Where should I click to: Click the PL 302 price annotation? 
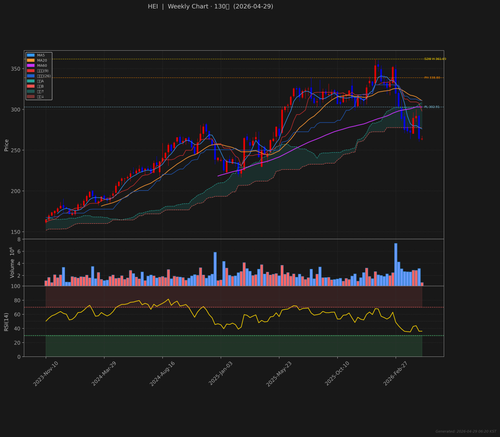[x=432, y=107]
